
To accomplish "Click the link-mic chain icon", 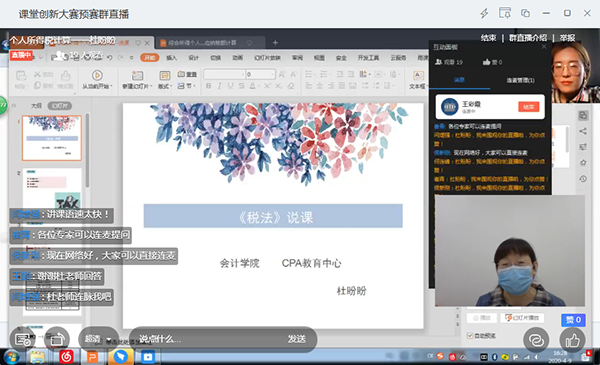I will pyautogui.click(x=536, y=340).
